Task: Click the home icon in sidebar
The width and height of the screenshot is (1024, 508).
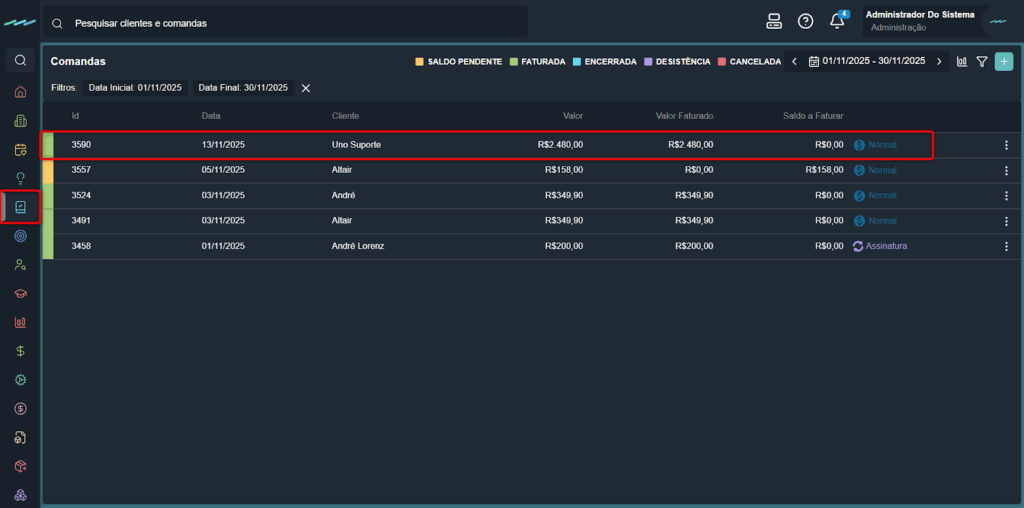Action: (x=20, y=92)
